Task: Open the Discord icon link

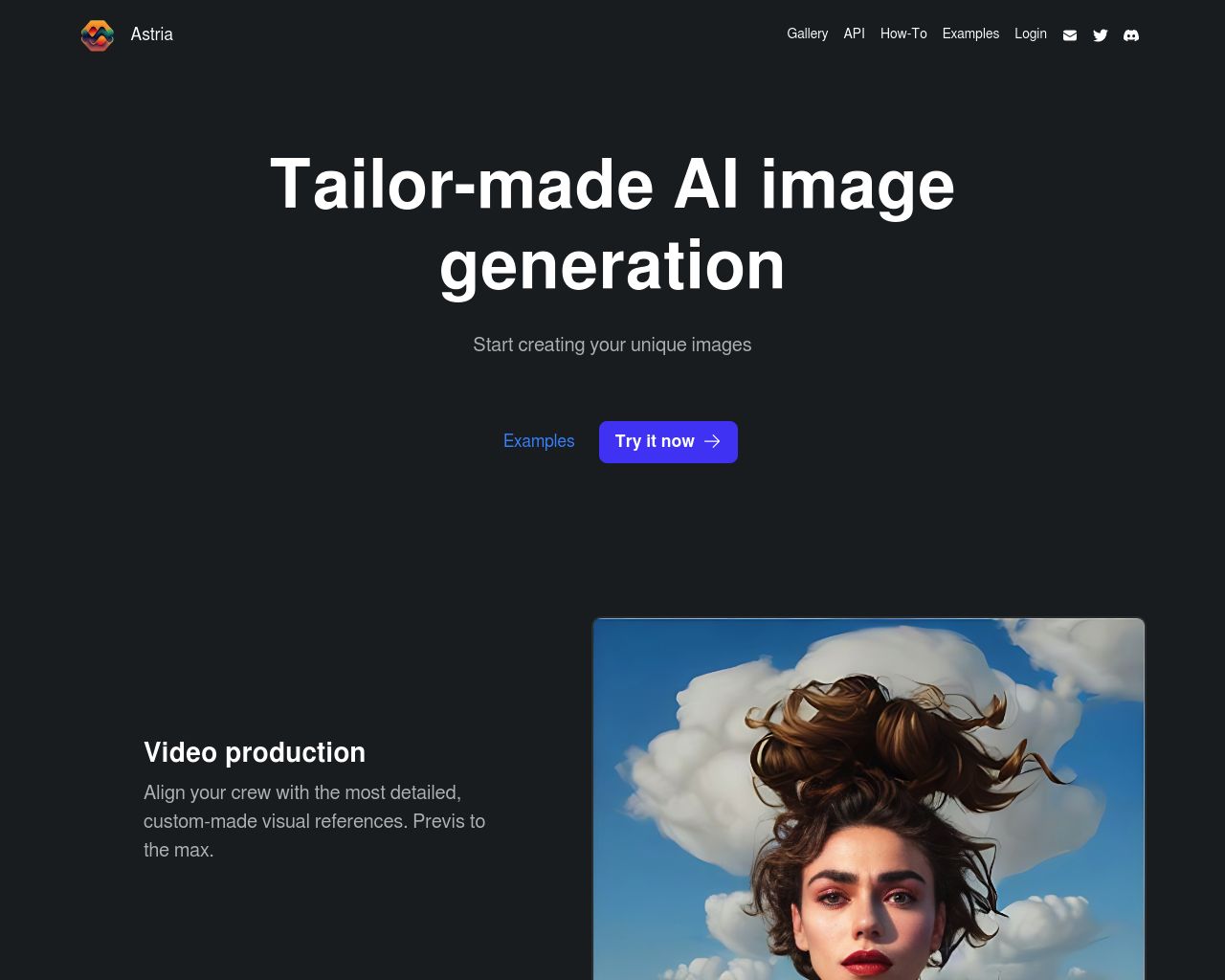Action: [1131, 35]
